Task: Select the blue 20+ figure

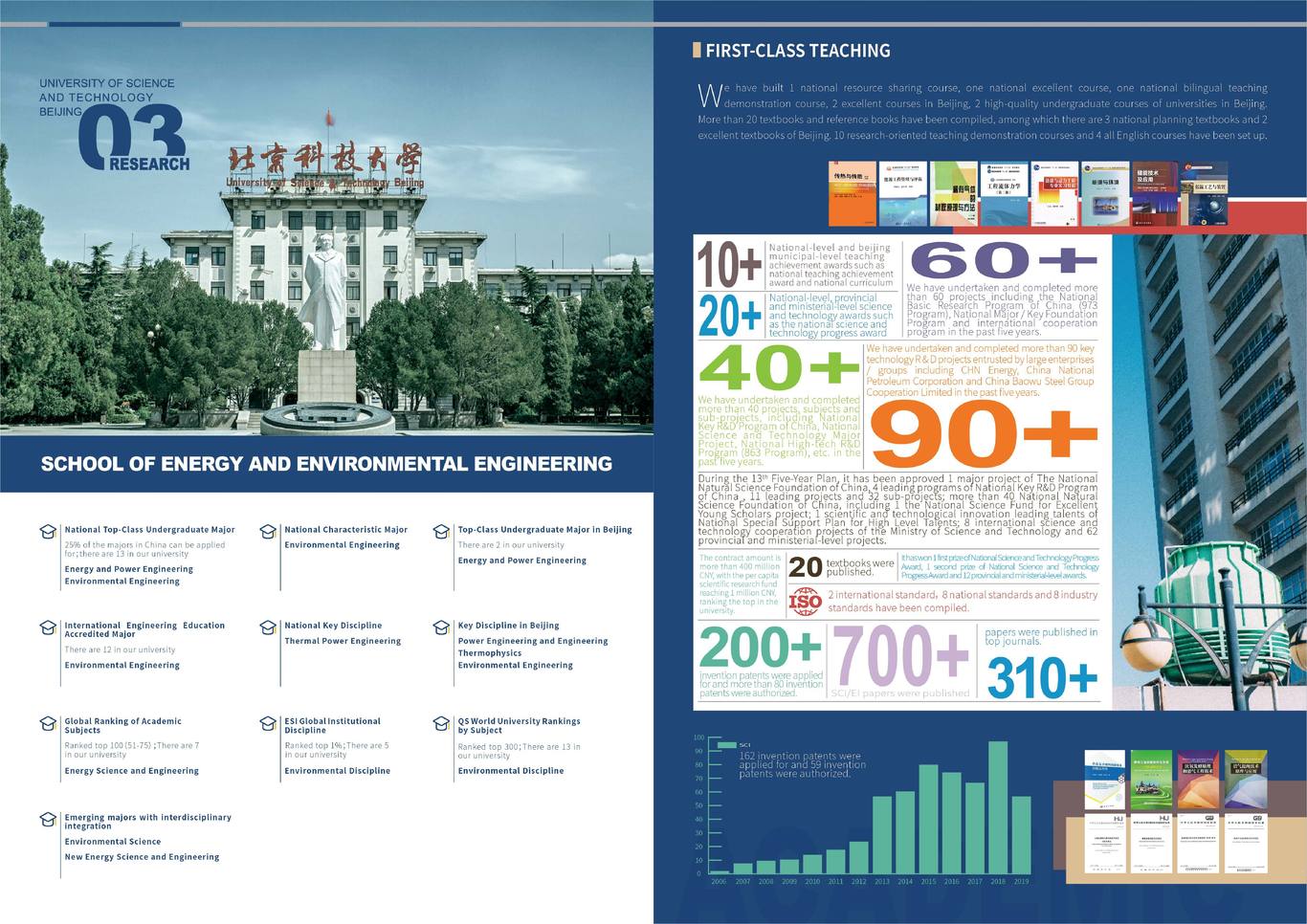Action: pos(729,316)
